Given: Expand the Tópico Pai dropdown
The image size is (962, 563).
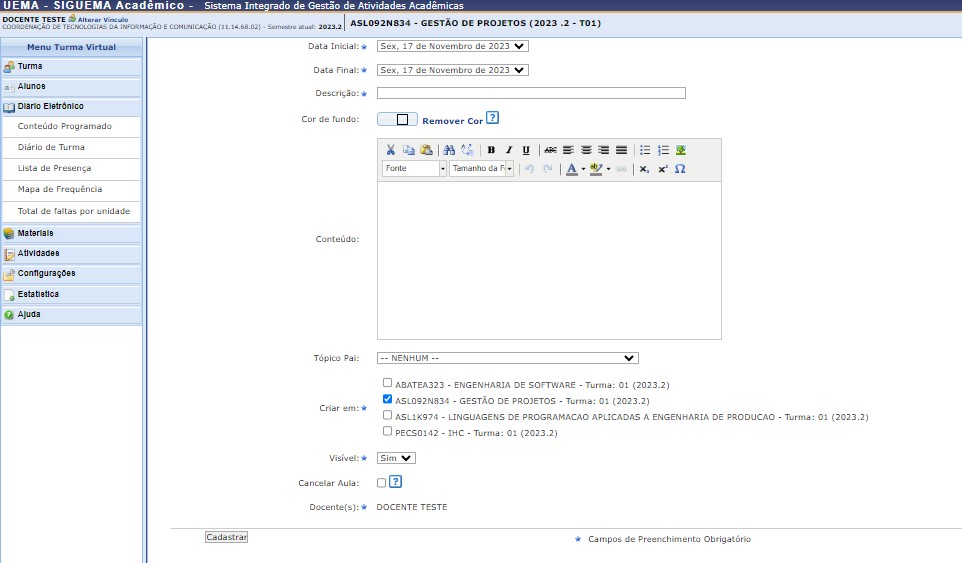Looking at the screenshot, I should [x=507, y=358].
